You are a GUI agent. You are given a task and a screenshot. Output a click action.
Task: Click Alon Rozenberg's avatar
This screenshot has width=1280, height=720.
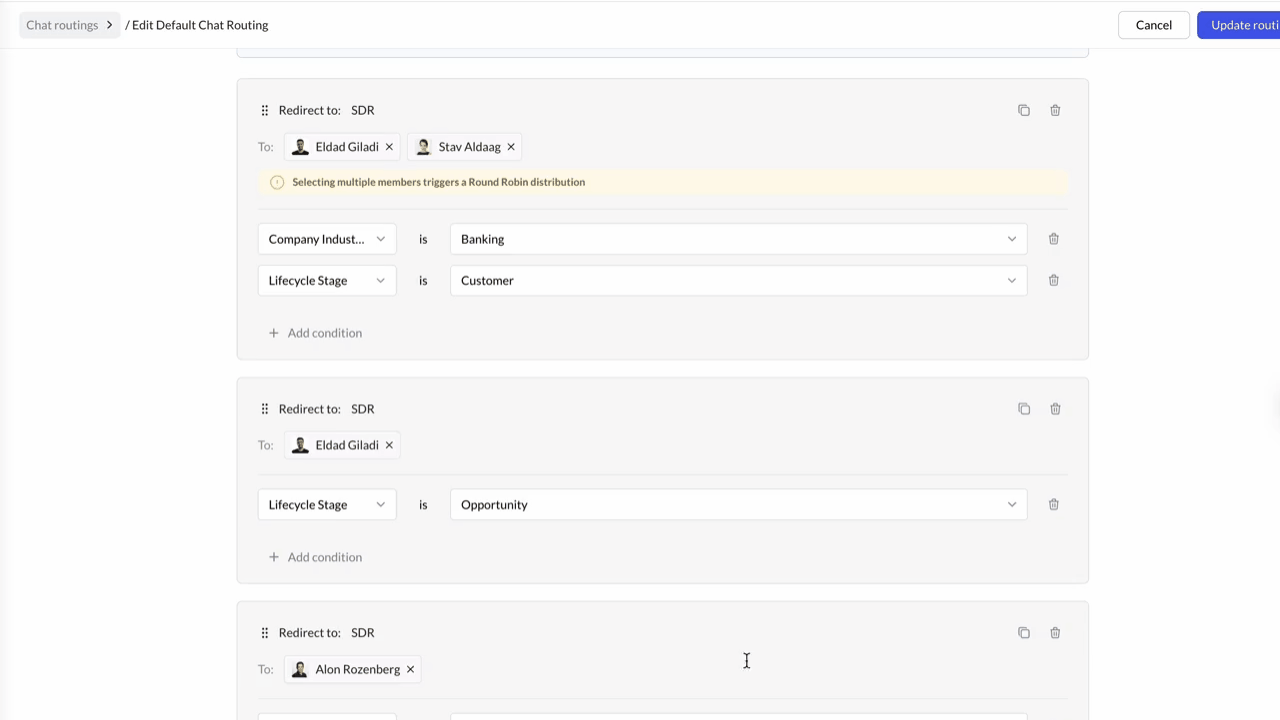[x=300, y=669]
